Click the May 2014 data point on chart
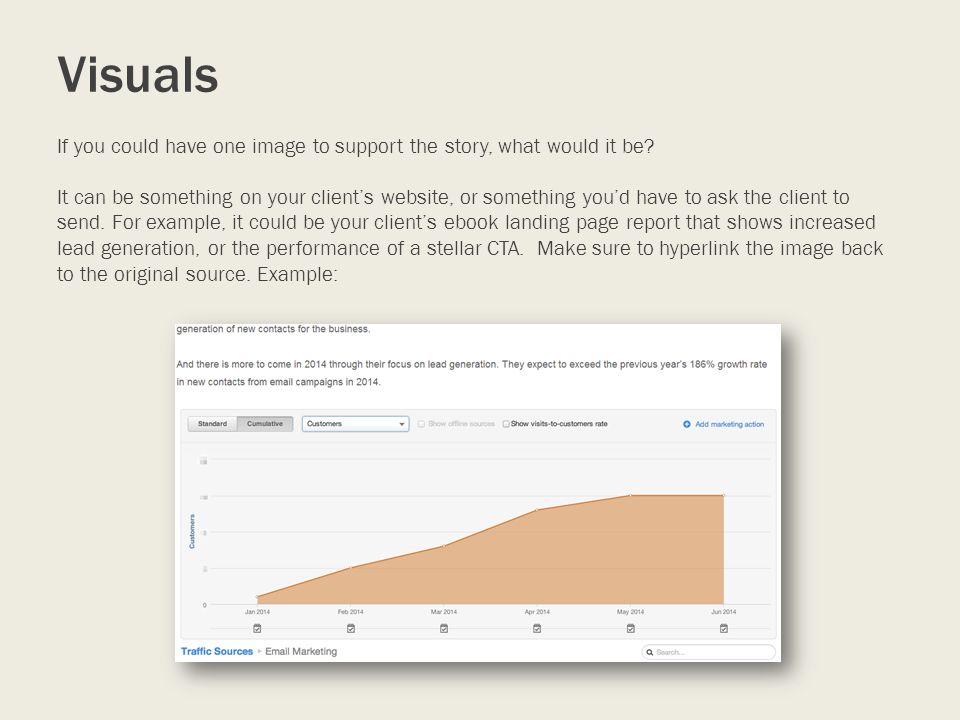This screenshot has width=960, height=720. pos(630,495)
